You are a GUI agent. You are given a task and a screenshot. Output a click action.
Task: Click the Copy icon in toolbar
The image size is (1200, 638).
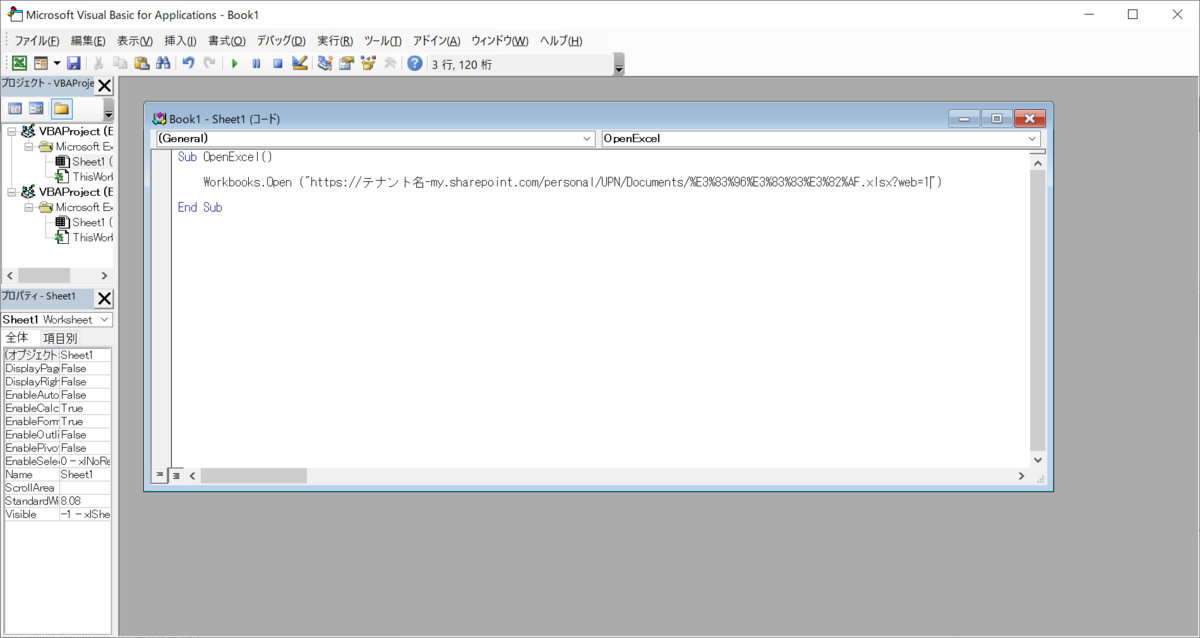tap(120, 63)
